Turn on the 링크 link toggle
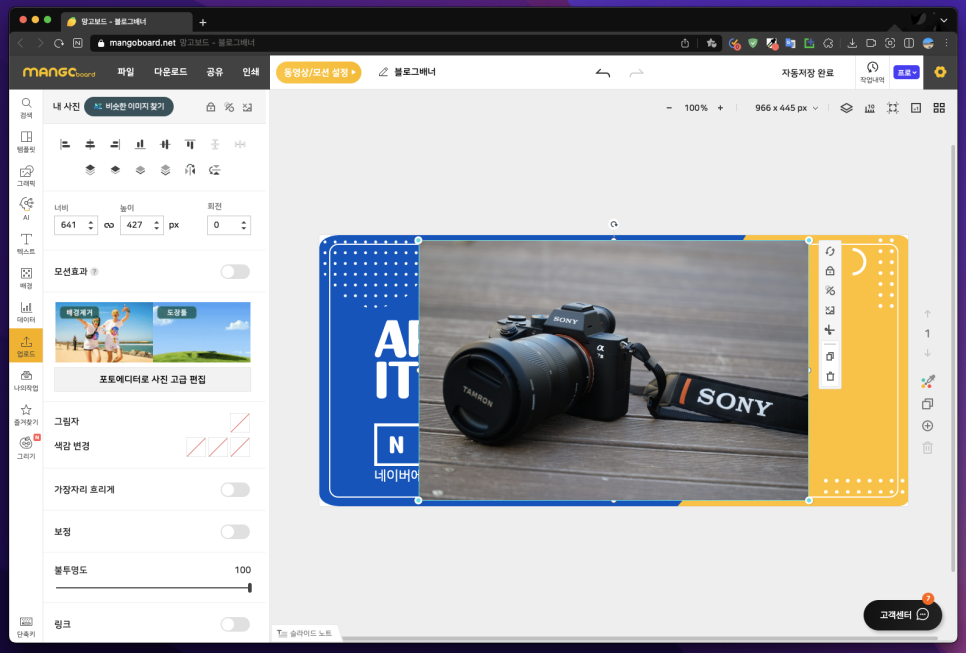Screen dimensions: 966x653 pos(235,624)
